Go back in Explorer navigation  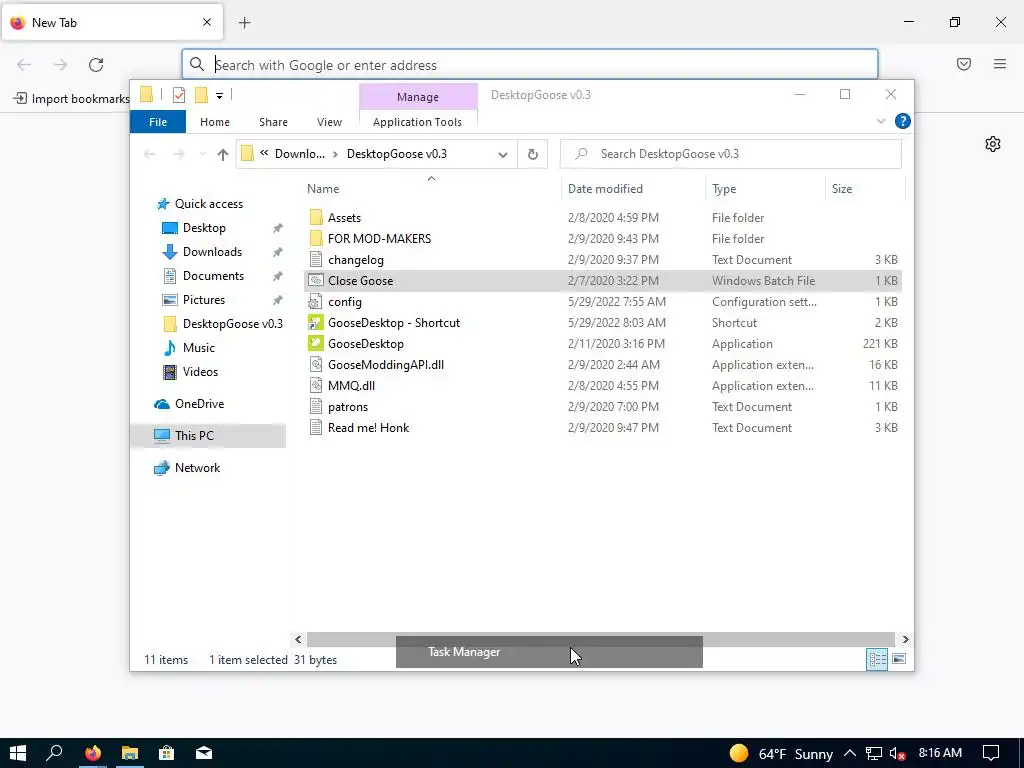click(150, 154)
